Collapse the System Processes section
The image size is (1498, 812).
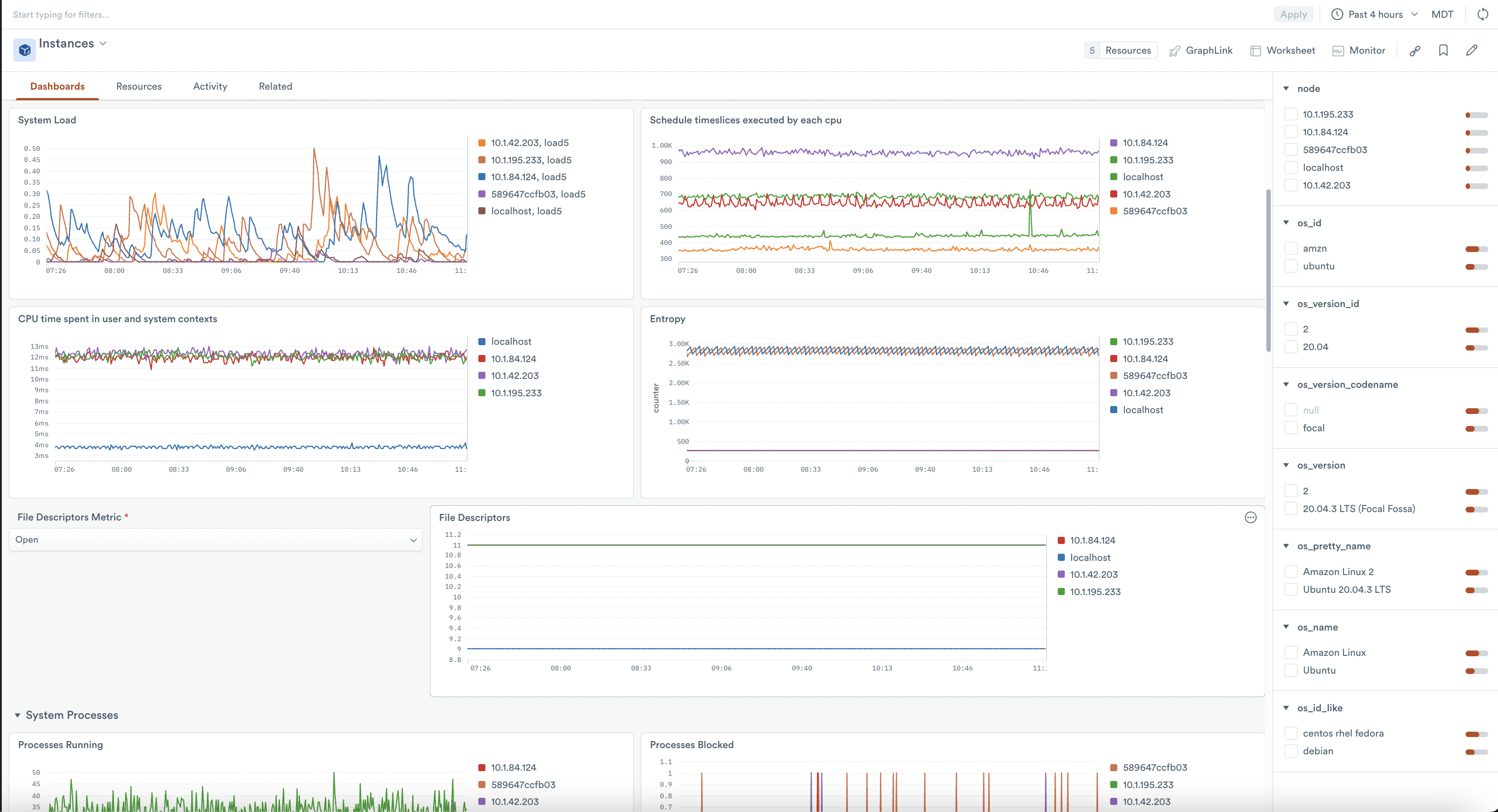17,715
